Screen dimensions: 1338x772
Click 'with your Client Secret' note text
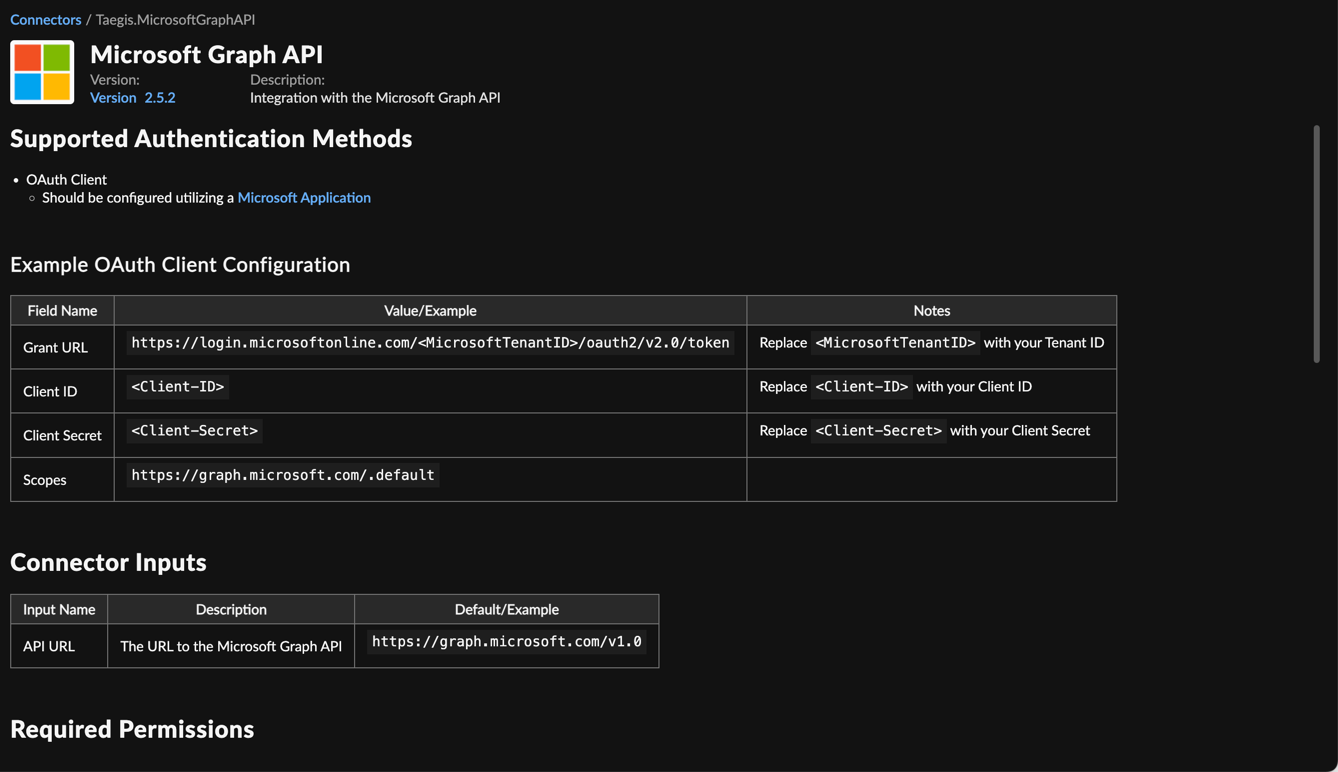1020,430
